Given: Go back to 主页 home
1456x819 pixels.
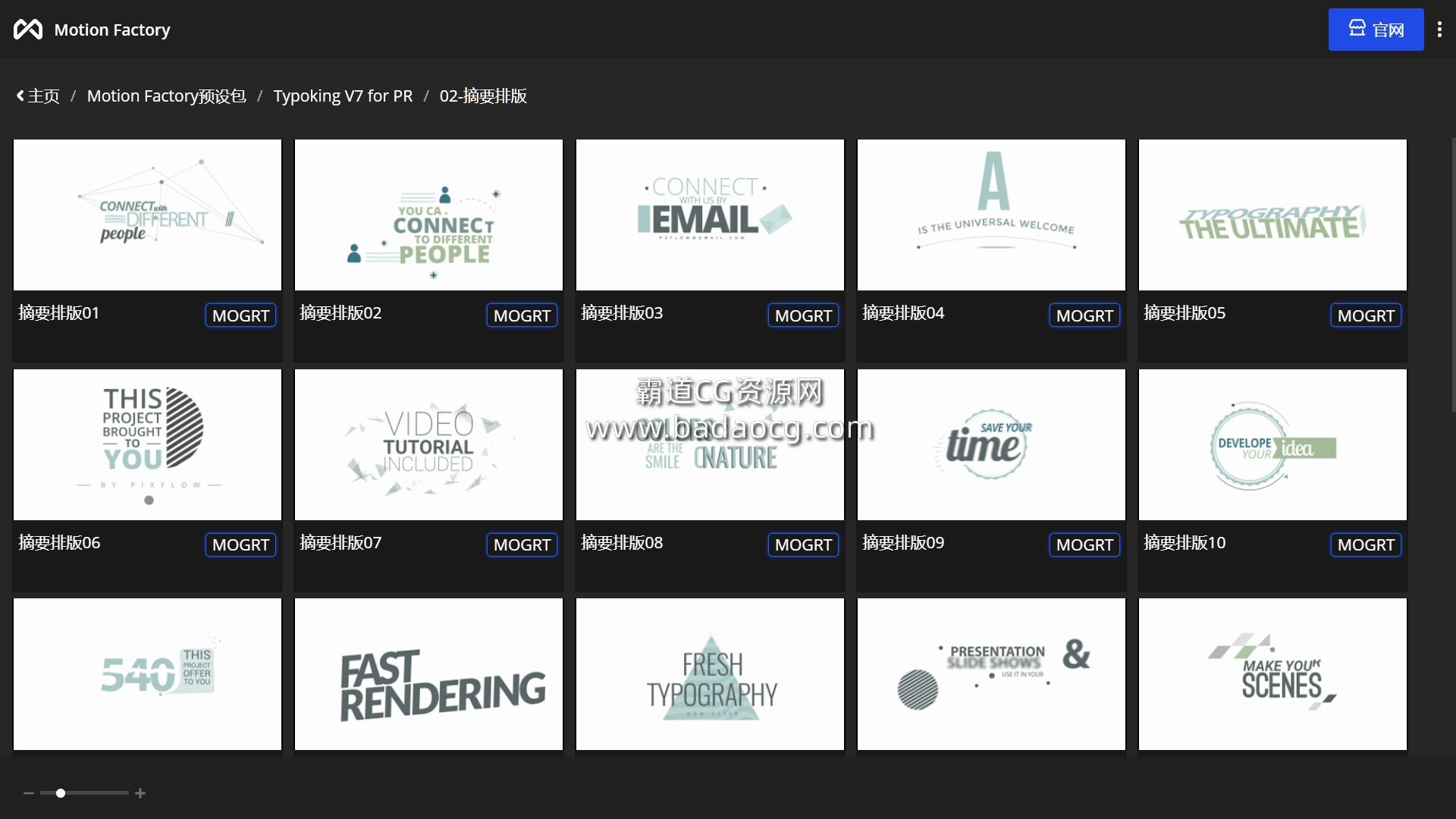Looking at the screenshot, I should click(38, 96).
